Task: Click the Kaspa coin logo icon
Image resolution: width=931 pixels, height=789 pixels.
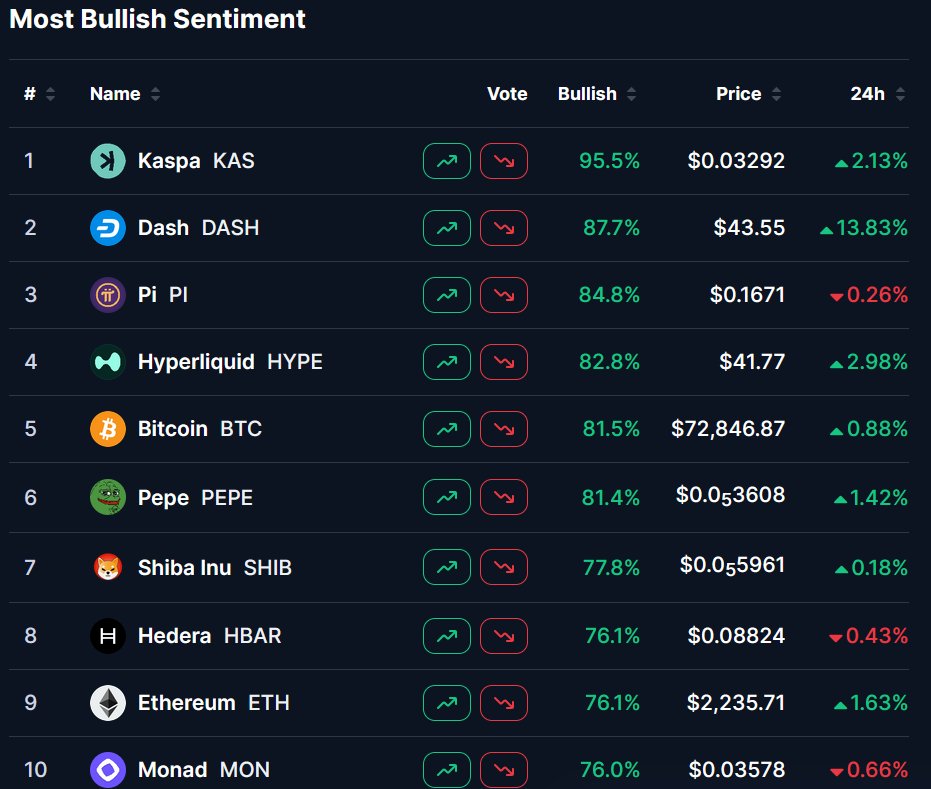Action: [108, 161]
